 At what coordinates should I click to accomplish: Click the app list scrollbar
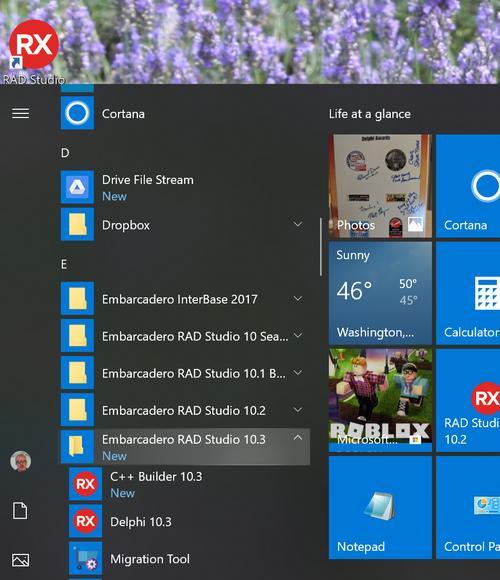321,247
